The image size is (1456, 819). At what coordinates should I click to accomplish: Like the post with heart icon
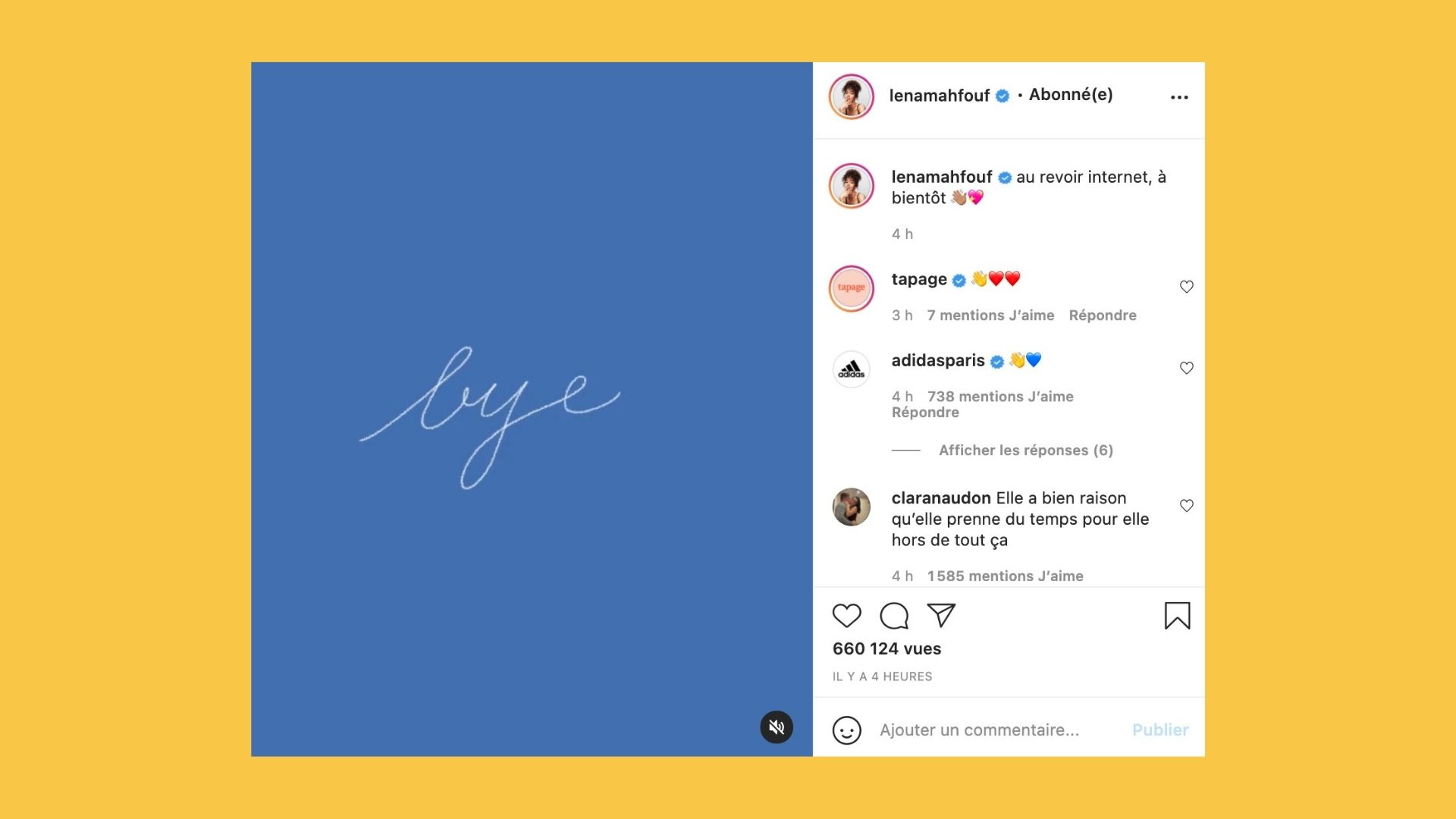846,616
